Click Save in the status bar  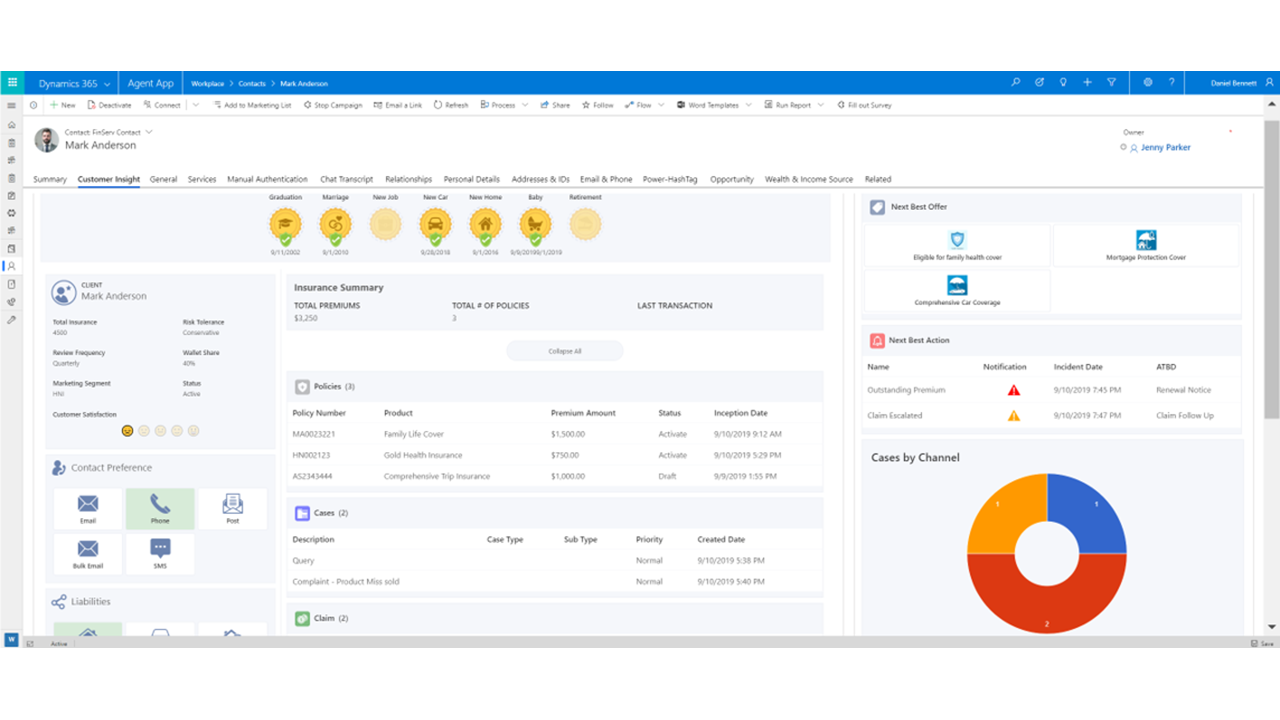click(x=1263, y=643)
